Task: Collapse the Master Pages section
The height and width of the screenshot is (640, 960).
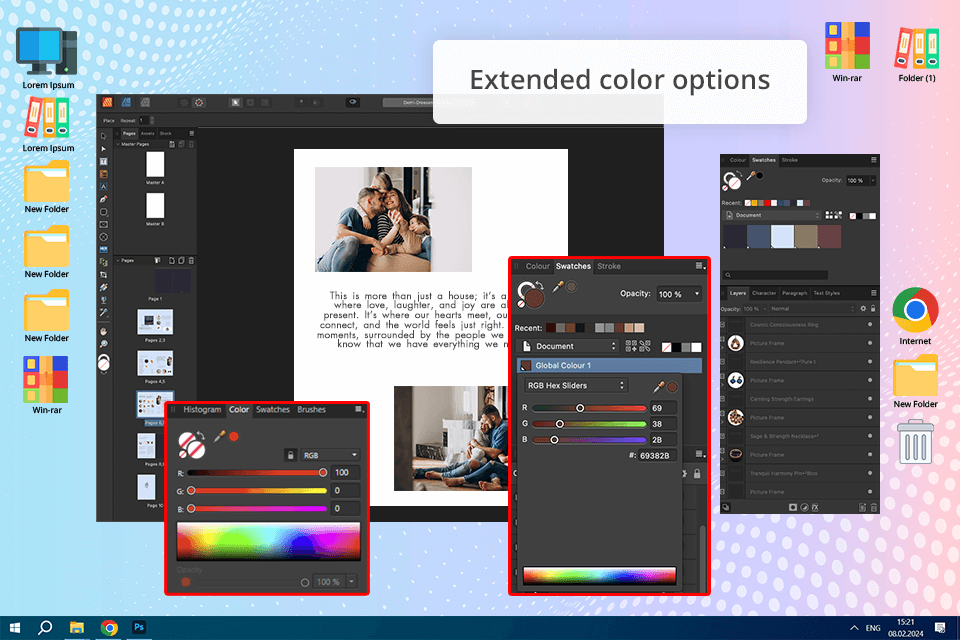Action: tap(118, 144)
